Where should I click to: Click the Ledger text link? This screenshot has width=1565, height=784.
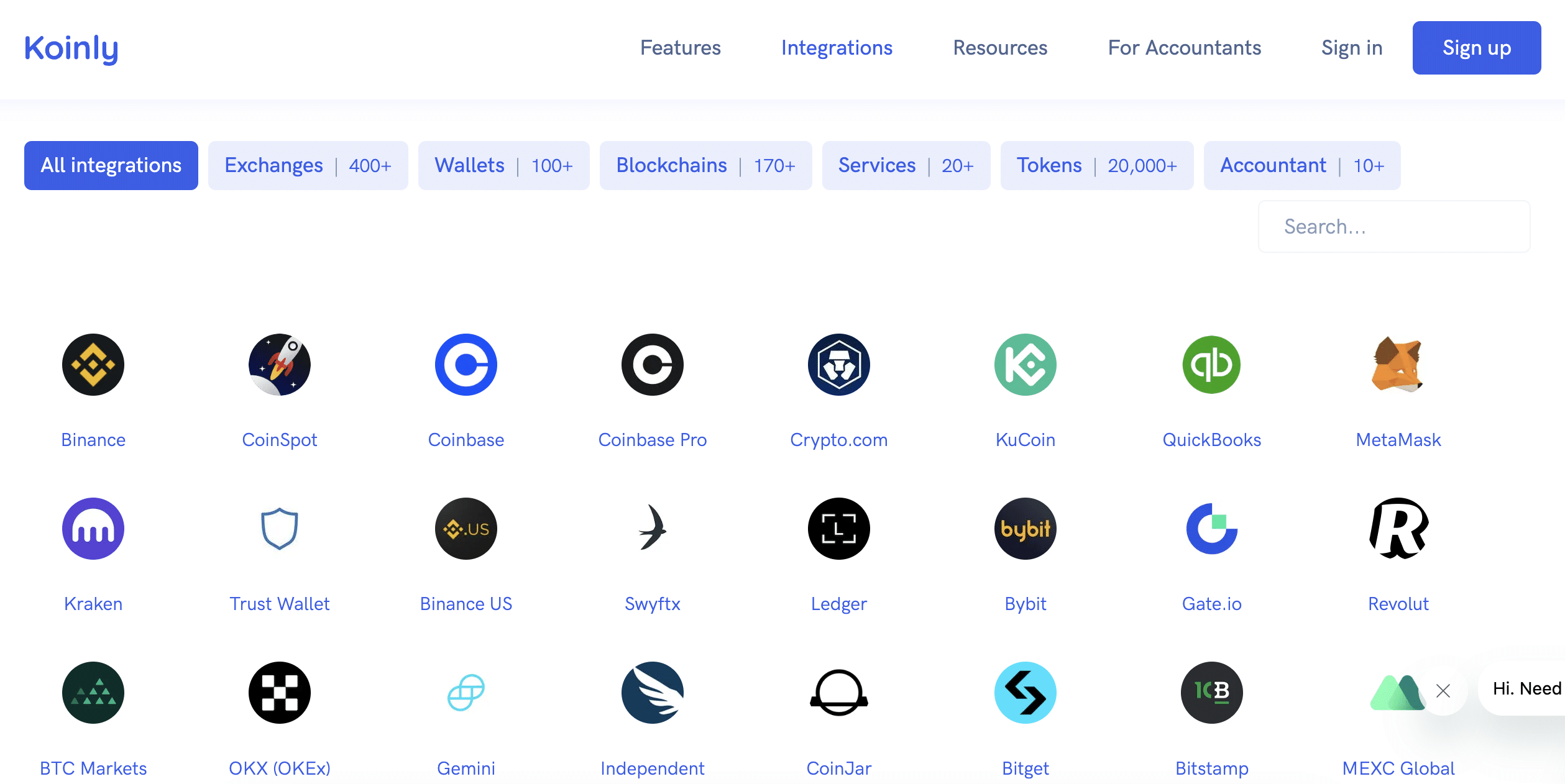839,604
